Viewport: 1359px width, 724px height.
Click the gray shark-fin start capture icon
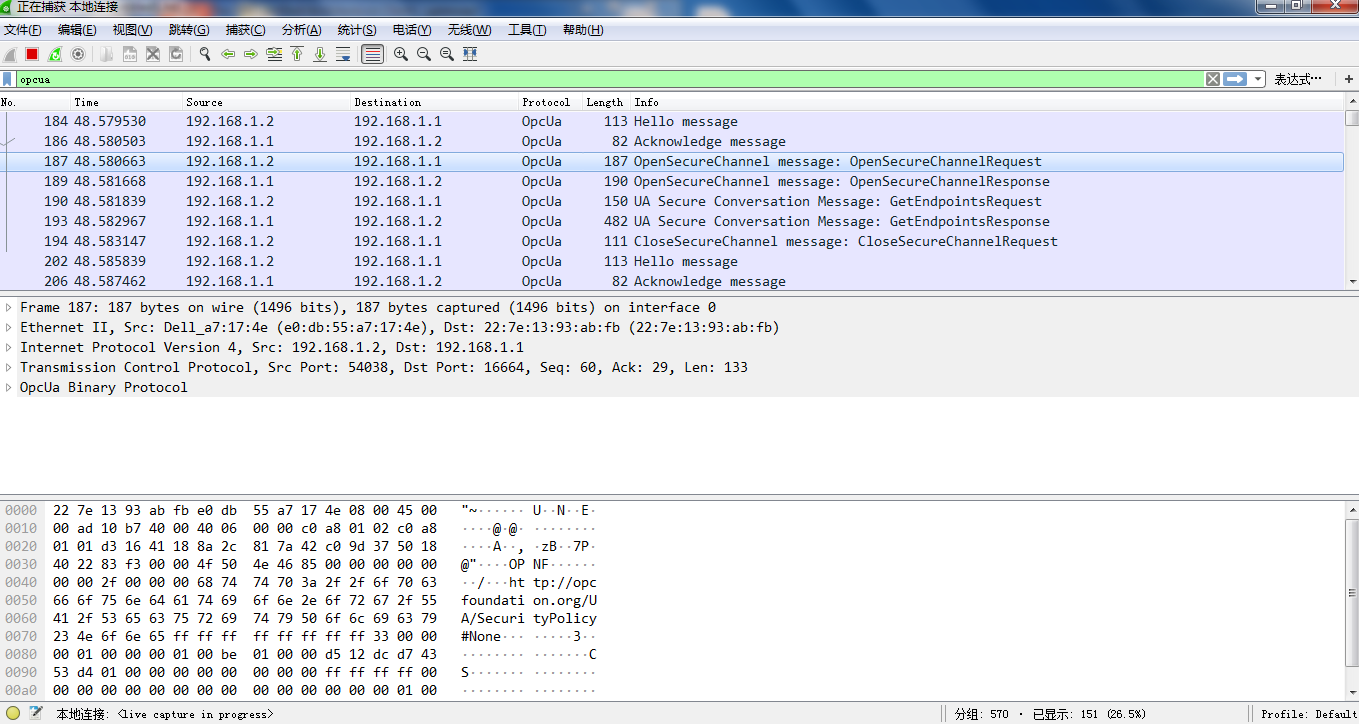[10, 54]
